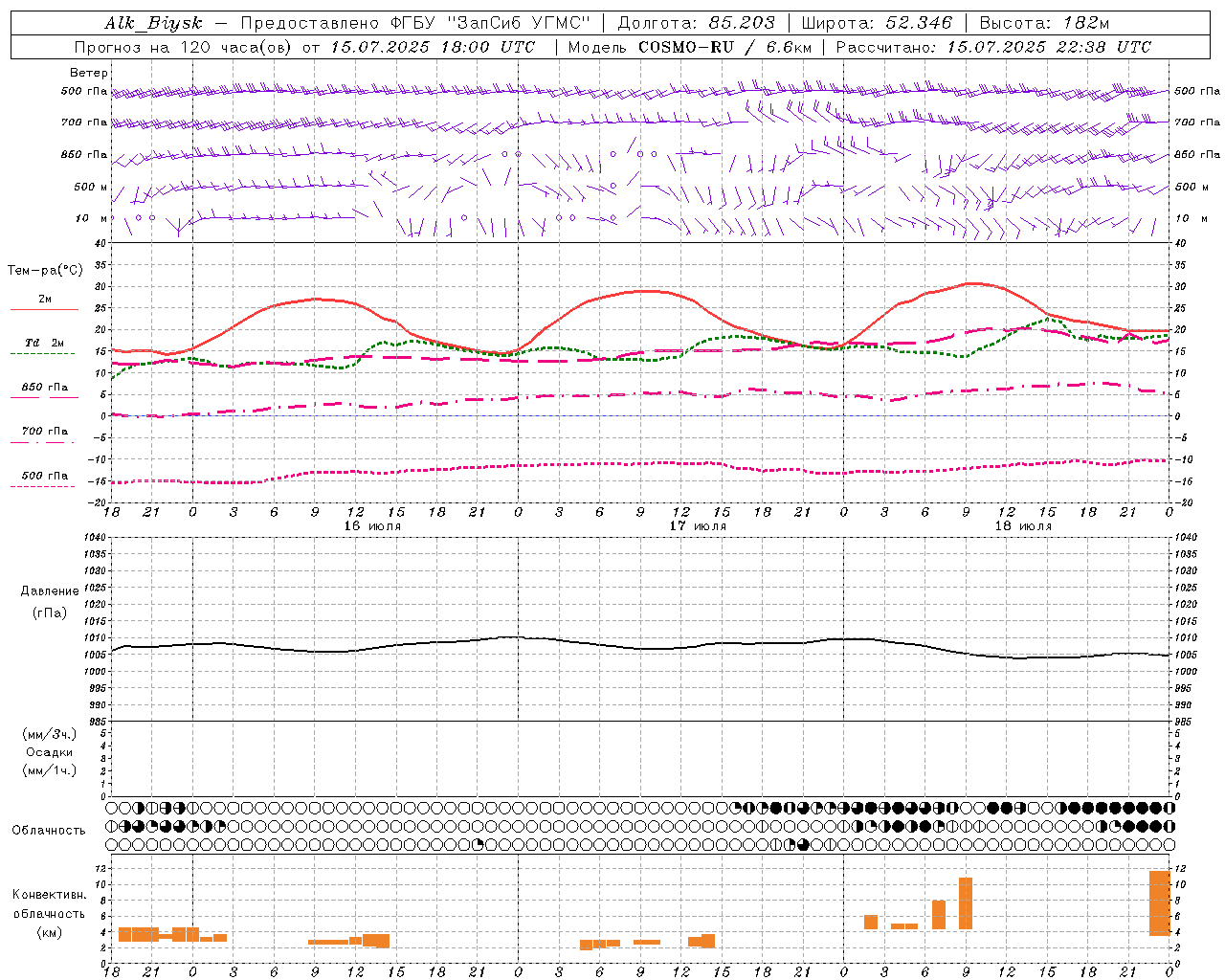Click the 500 гПа temperature legend entry
This screenshot has width=1225, height=980.
click(44, 476)
